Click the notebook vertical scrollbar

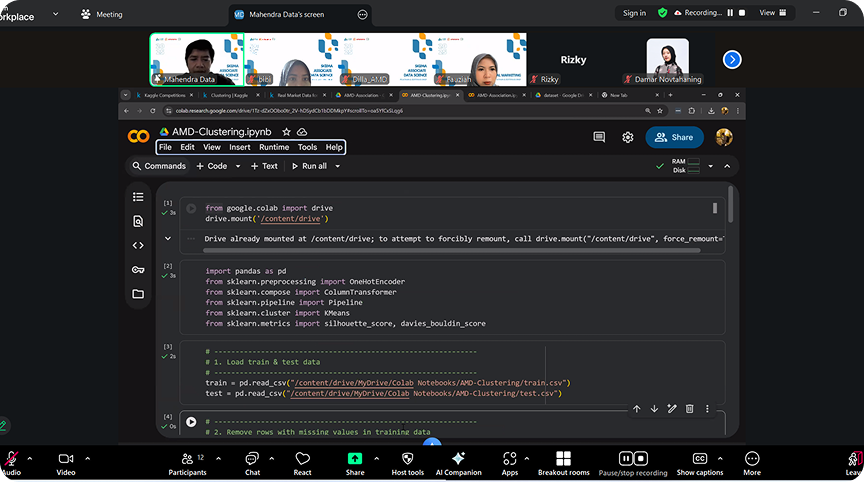(x=731, y=204)
